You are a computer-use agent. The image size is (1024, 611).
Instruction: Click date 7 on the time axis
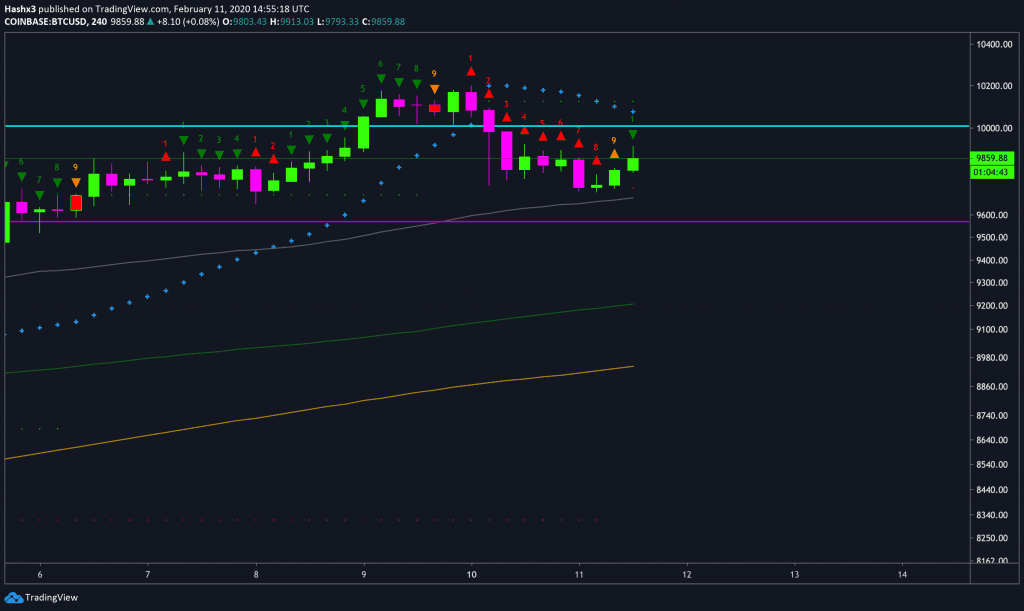click(x=148, y=574)
